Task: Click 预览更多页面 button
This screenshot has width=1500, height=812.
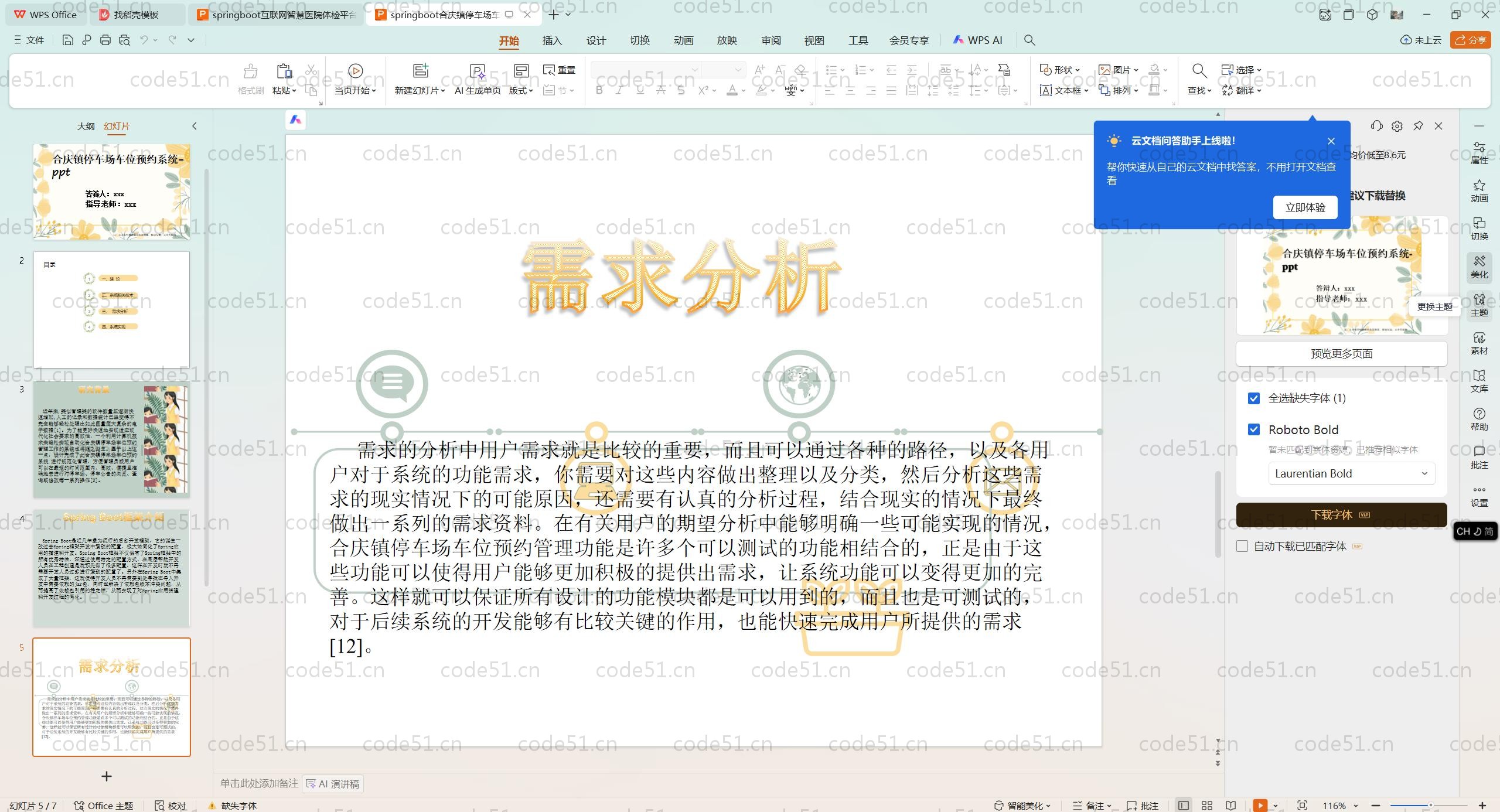Action: [x=1341, y=353]
